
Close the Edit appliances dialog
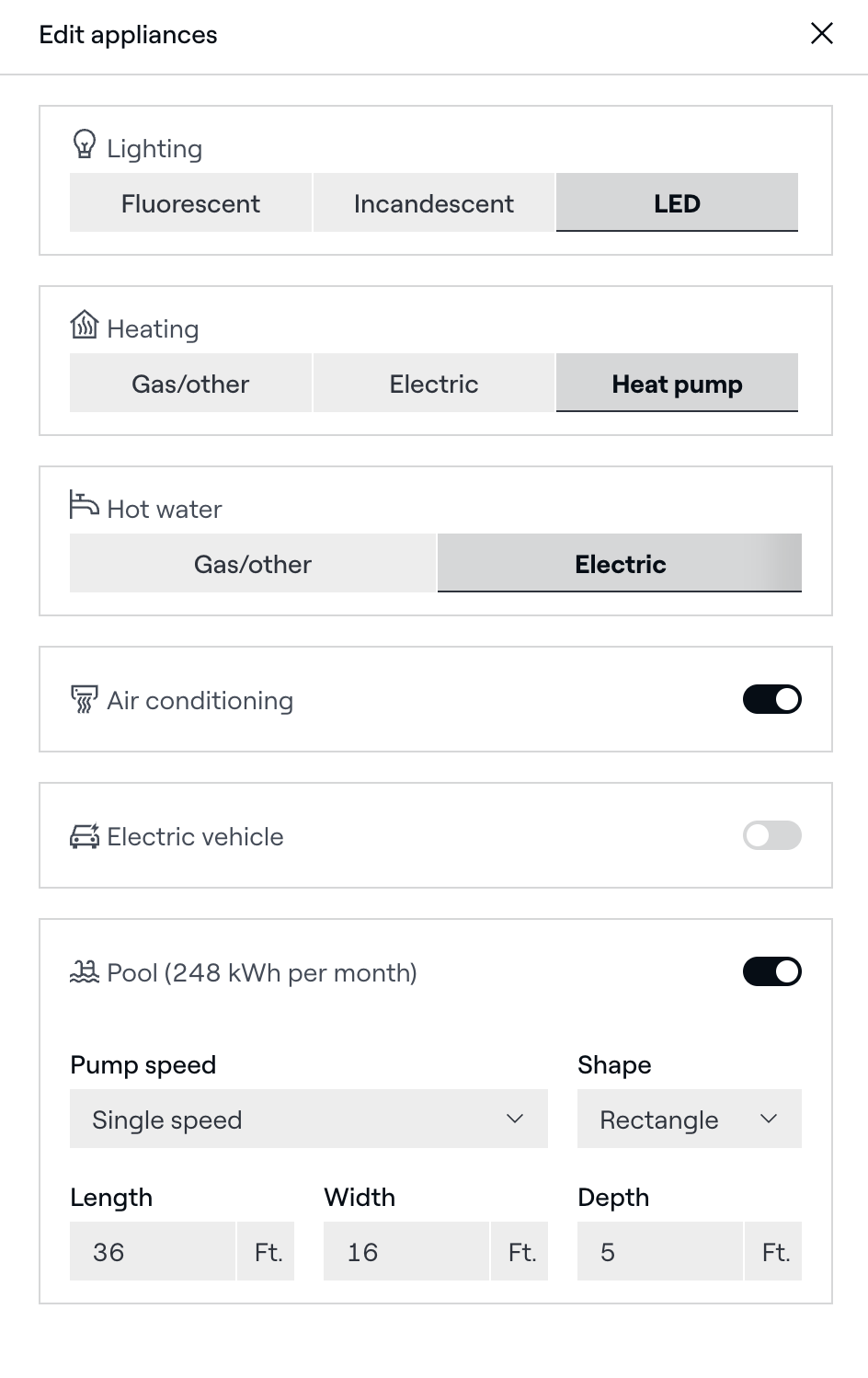click(821, 34)
